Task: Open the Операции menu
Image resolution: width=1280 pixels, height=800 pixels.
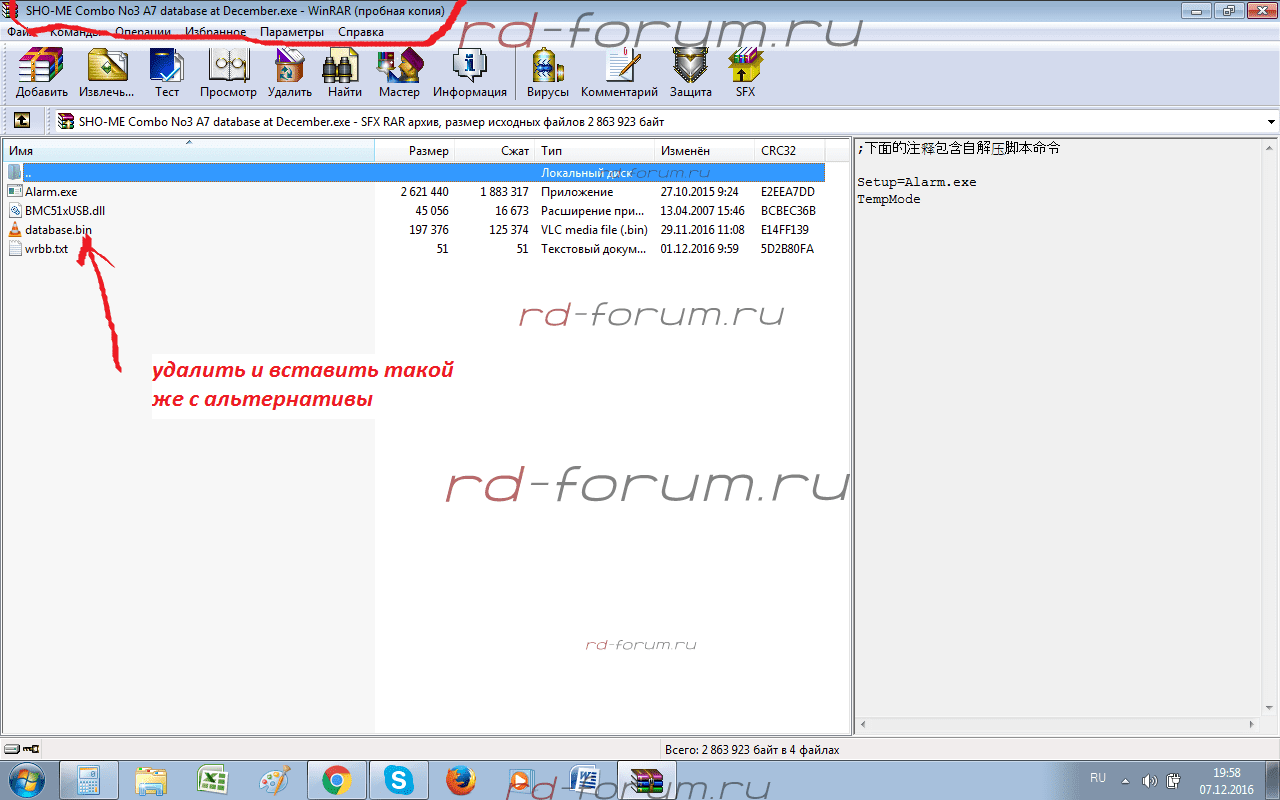Action: [142, 32]
